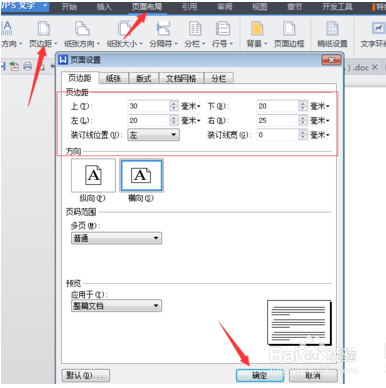Open the 分栏 columns tool in ribbon

[x=195, y=34]
